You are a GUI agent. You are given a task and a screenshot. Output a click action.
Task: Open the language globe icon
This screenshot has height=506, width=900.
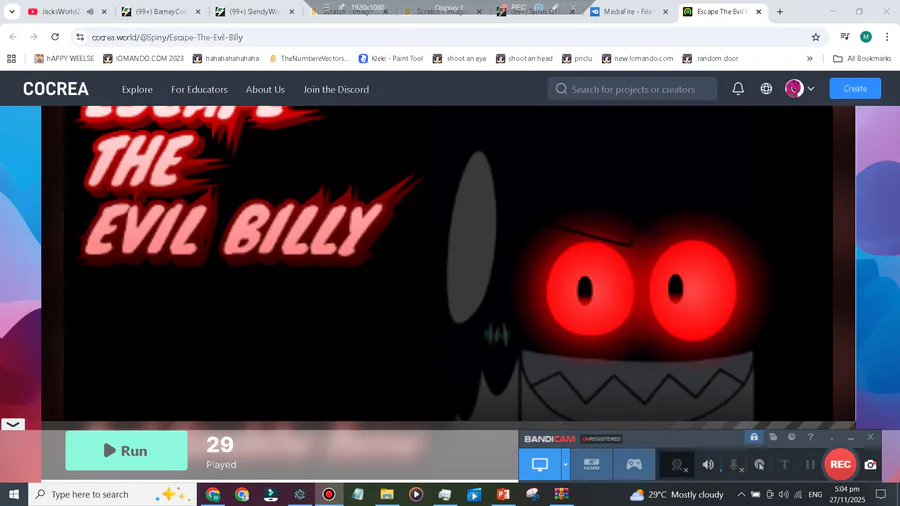tap(766, 89)
